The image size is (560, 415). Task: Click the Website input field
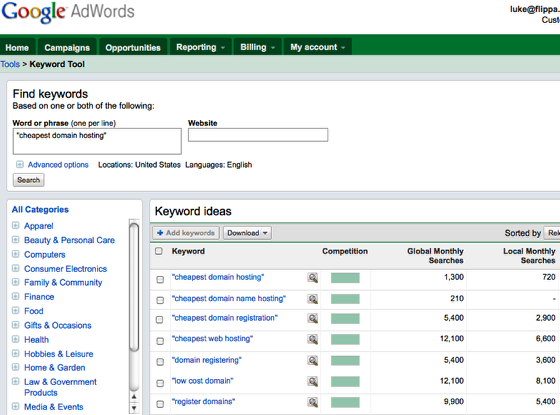coord(258,135)
